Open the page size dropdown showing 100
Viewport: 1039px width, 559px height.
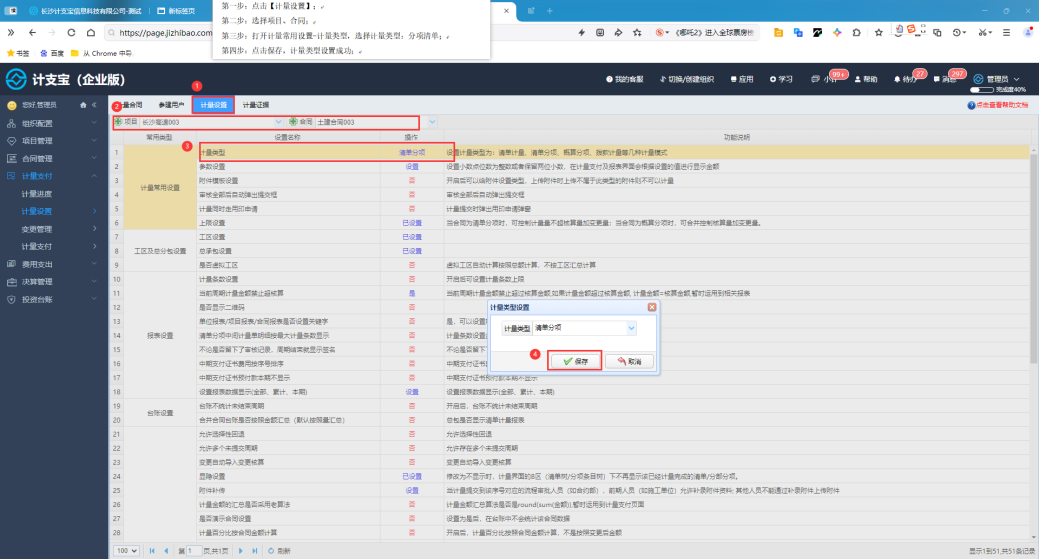pos(126,550)
